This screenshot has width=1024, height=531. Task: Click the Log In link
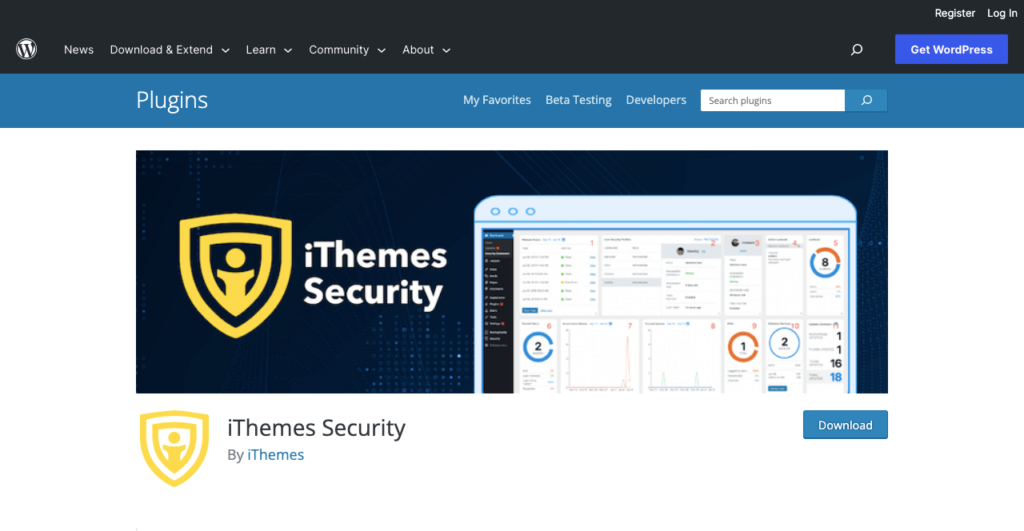coord(1002,13)
